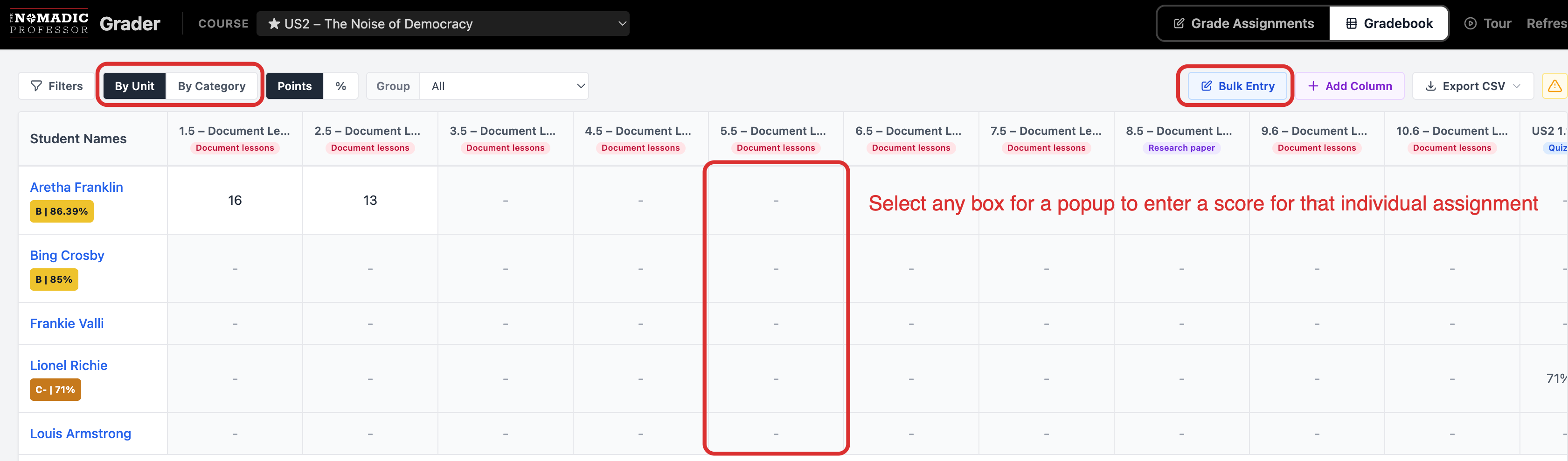Click Lionel Richie's C- | 71% badge
Screen dimensions: 1568x461
(56, 391)
